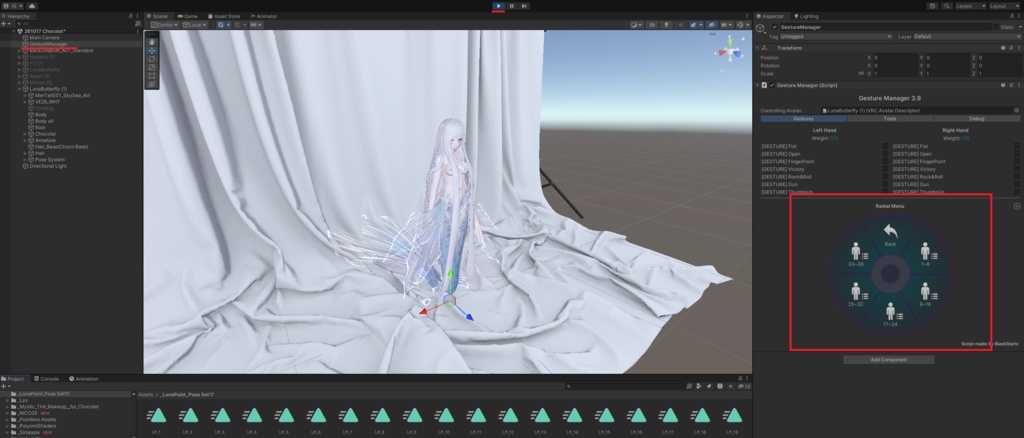Image resolution: width=1024 pixels, height=438 pixels.
Task: Select Directional Light in Hierarchy
Action: point(48,166)
